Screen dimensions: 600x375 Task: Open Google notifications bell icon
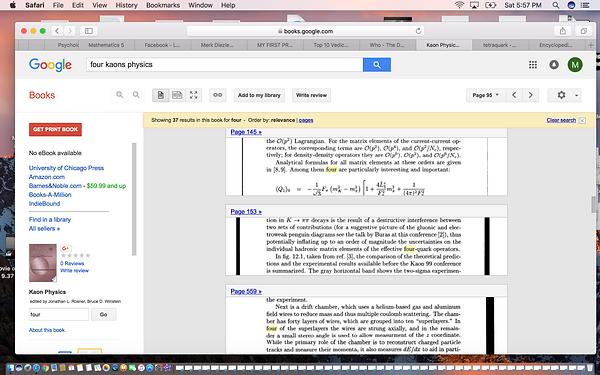pos(554,65)
